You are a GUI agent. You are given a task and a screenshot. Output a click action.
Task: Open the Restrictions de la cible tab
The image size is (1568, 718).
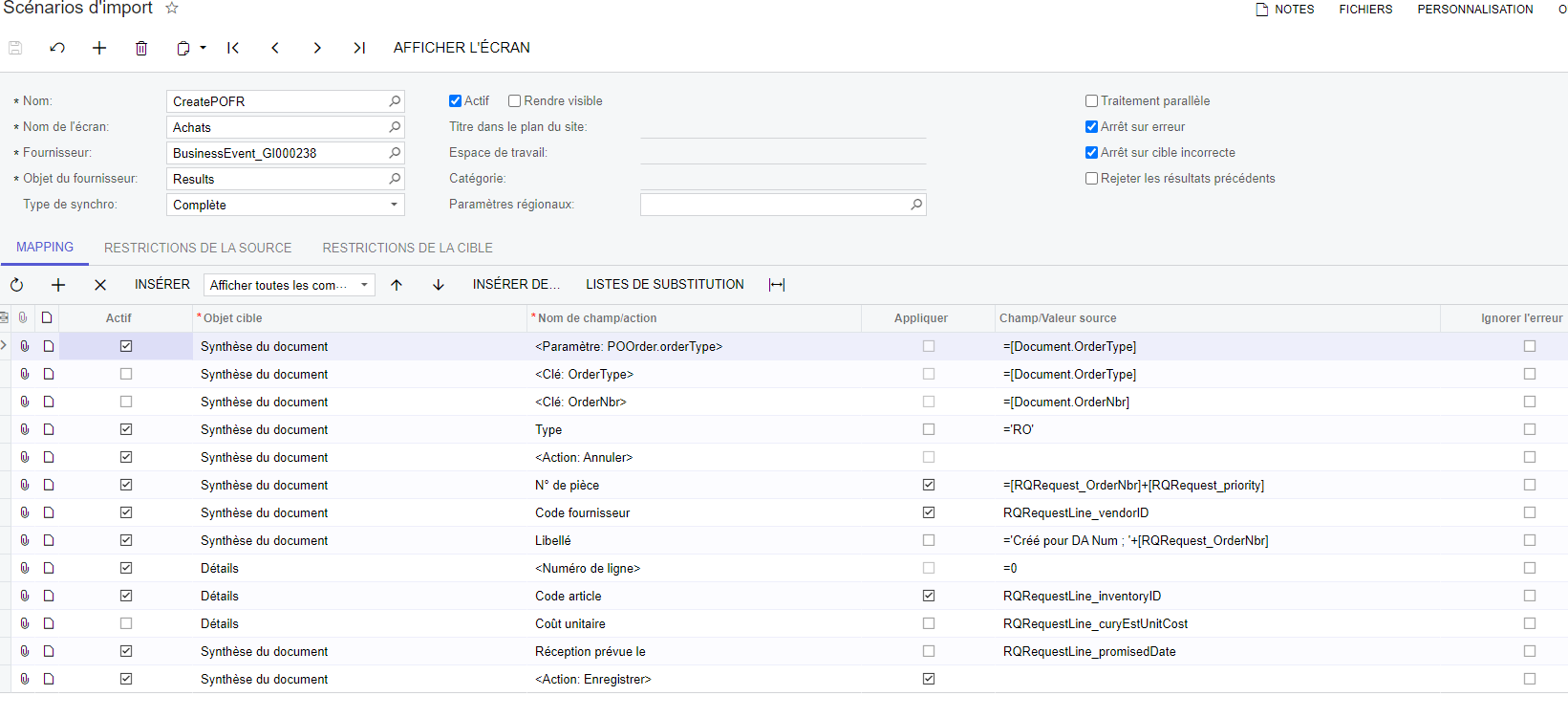407,248
